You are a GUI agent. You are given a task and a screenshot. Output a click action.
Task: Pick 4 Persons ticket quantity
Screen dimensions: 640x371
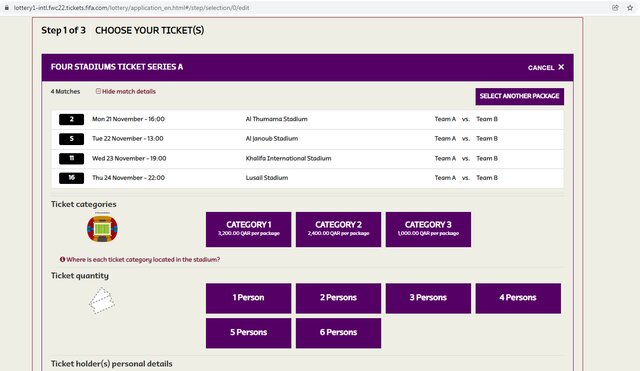[x=518, y=298]
